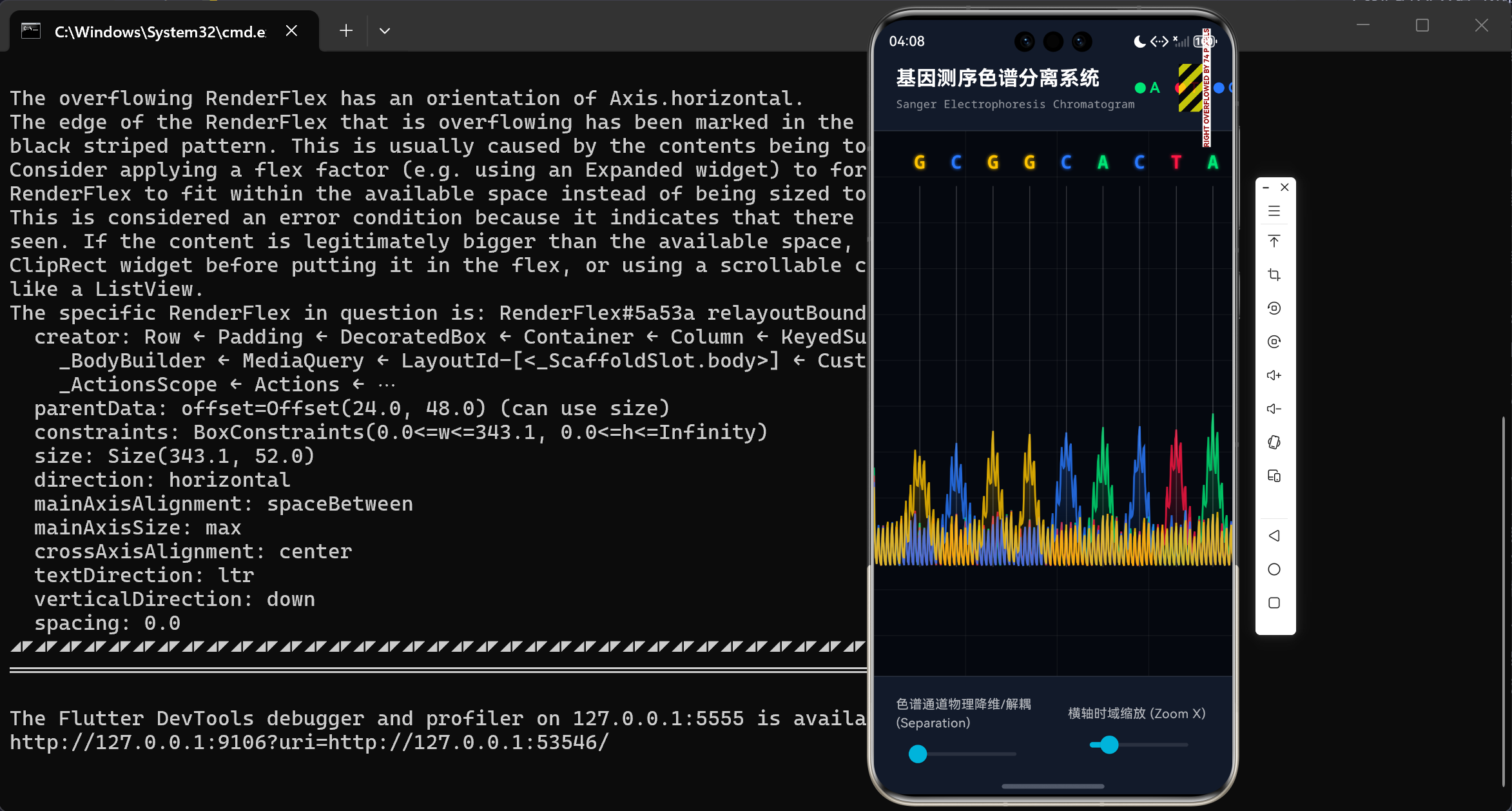The width and height of the screenshot is (1512, 811).
Task: Tap the Android recents square button
Action: (x=1274, y=603)
